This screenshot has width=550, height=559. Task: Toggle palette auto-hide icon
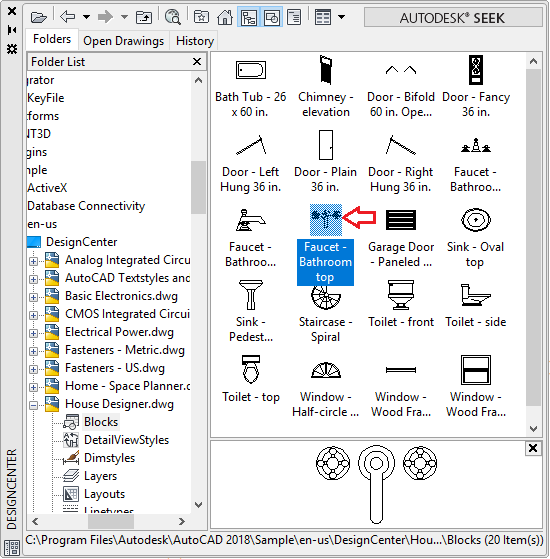pos(12,30)
